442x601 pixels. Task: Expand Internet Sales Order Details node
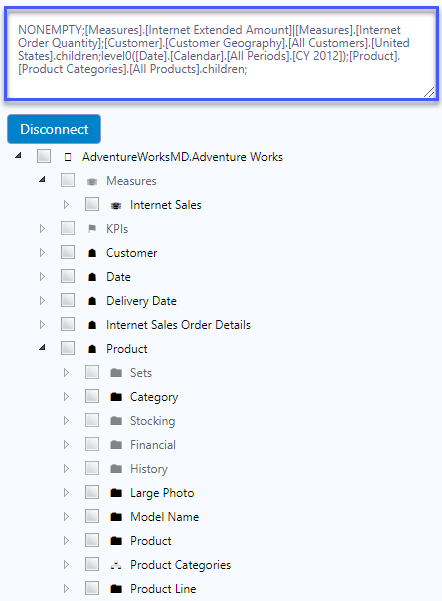tap(42, 325)
